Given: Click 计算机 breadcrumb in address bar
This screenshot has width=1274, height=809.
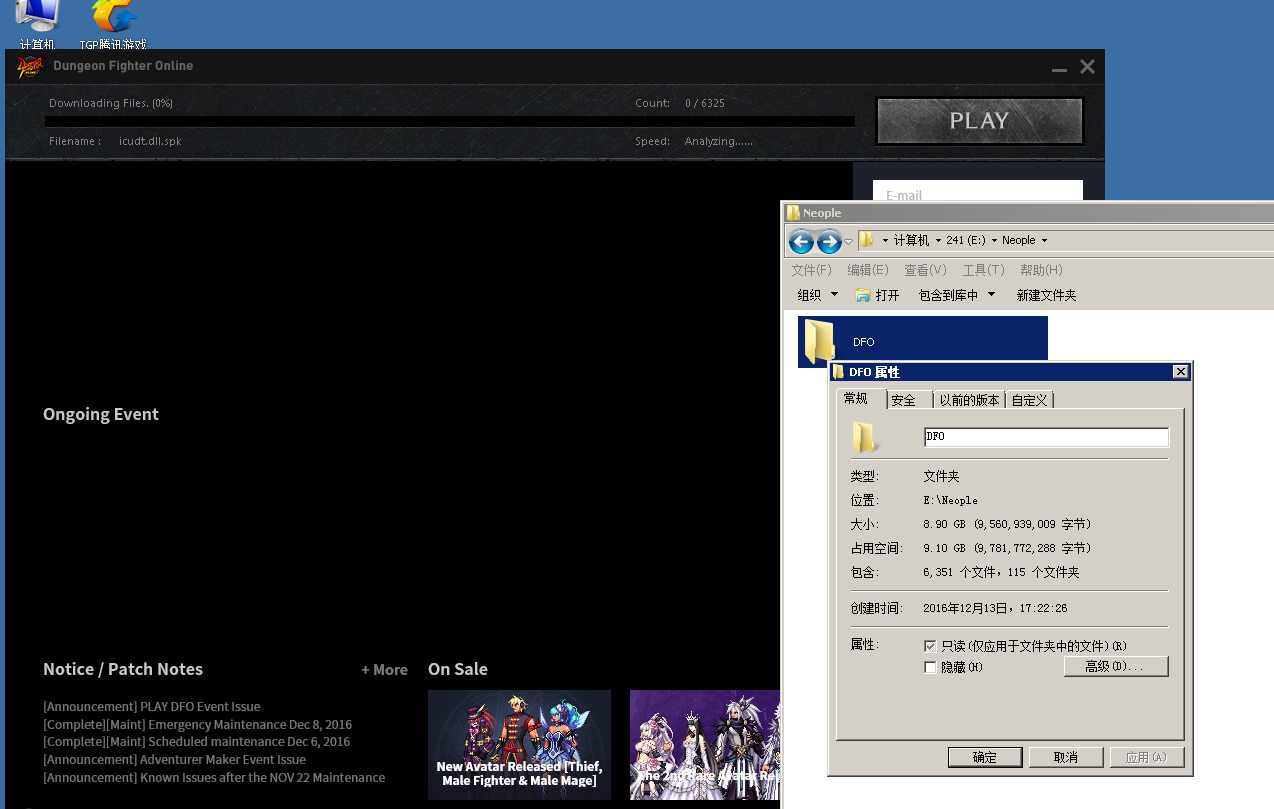Looking at the screenshot, I should [911, 240].
